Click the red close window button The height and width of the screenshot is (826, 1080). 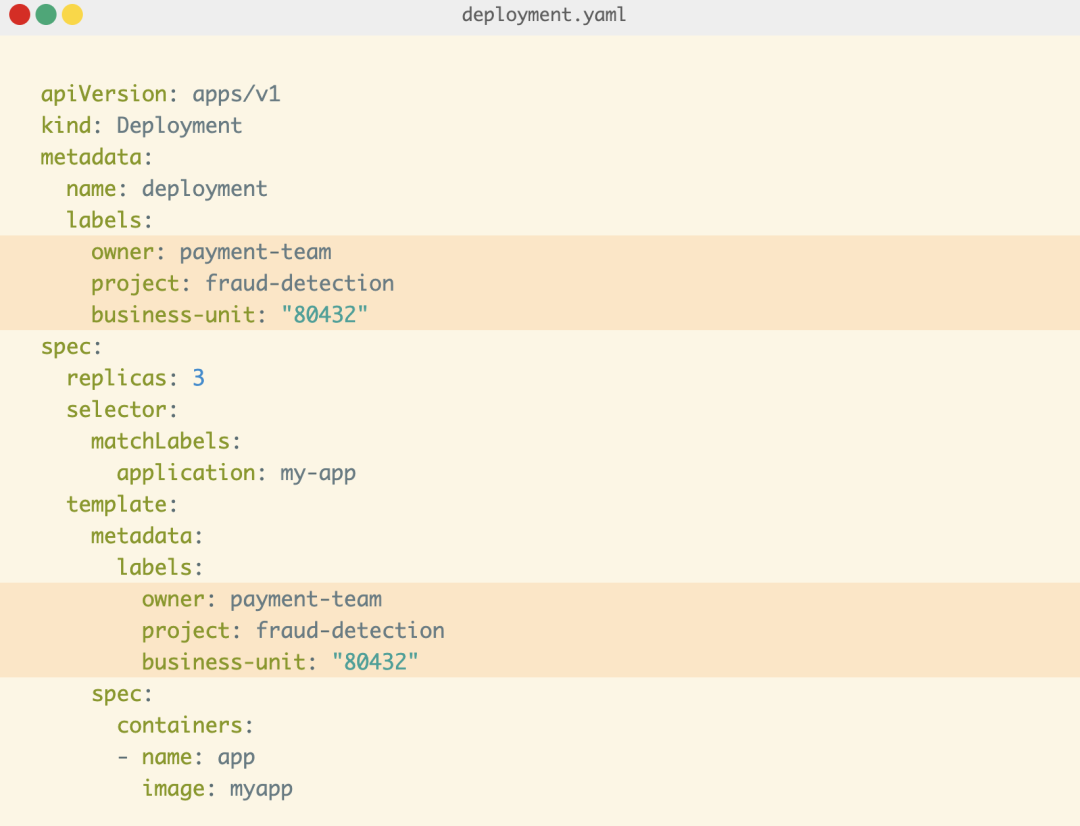point(19,15)
